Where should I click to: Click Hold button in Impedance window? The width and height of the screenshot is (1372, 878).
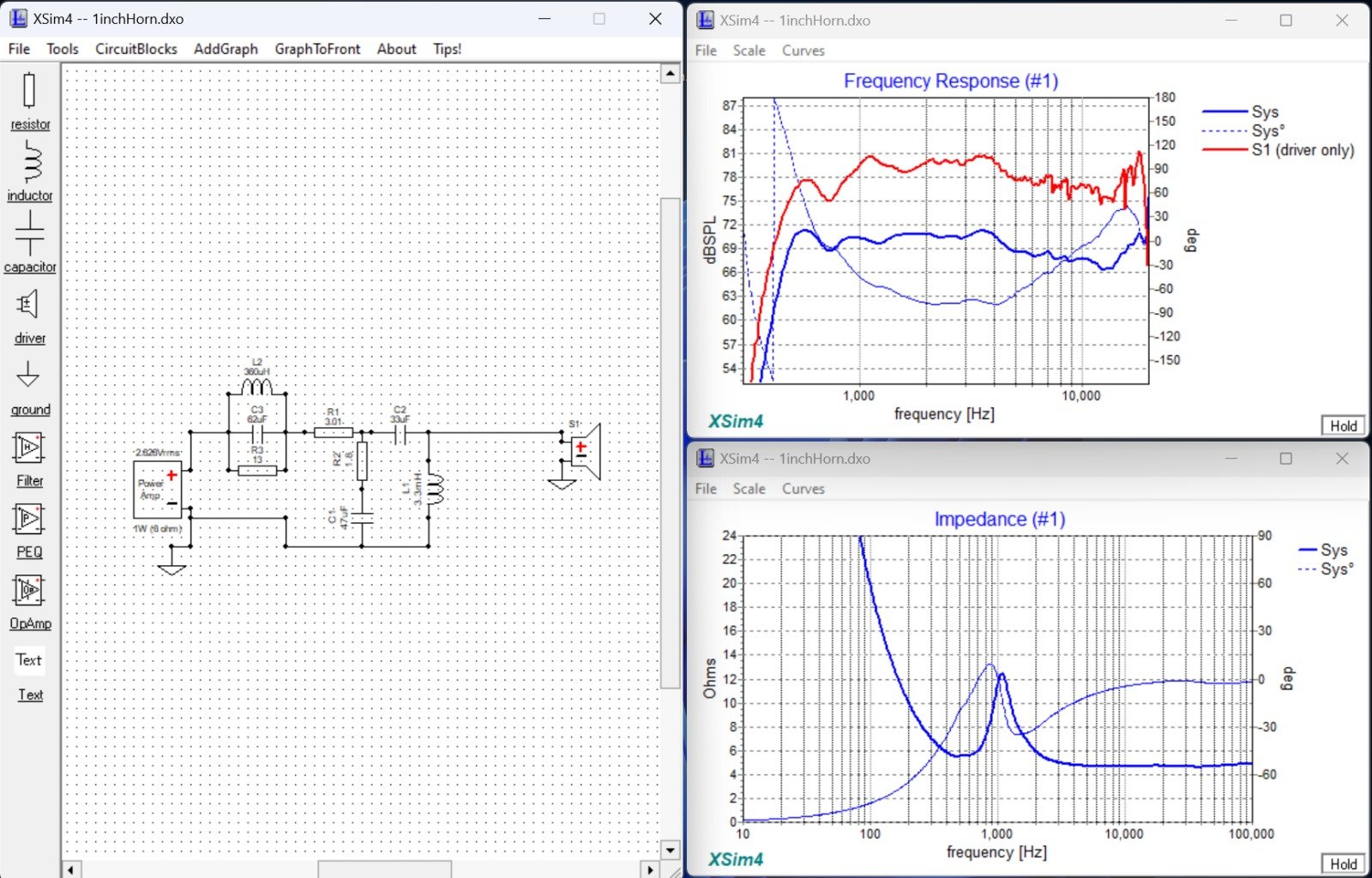(x=1343, y=863)
